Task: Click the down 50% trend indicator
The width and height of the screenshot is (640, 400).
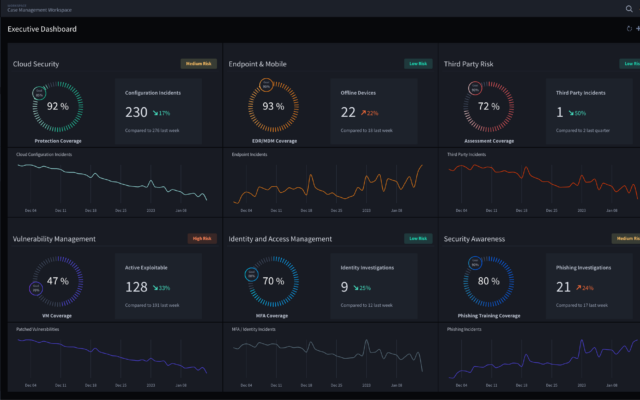Action: [577, 113]
